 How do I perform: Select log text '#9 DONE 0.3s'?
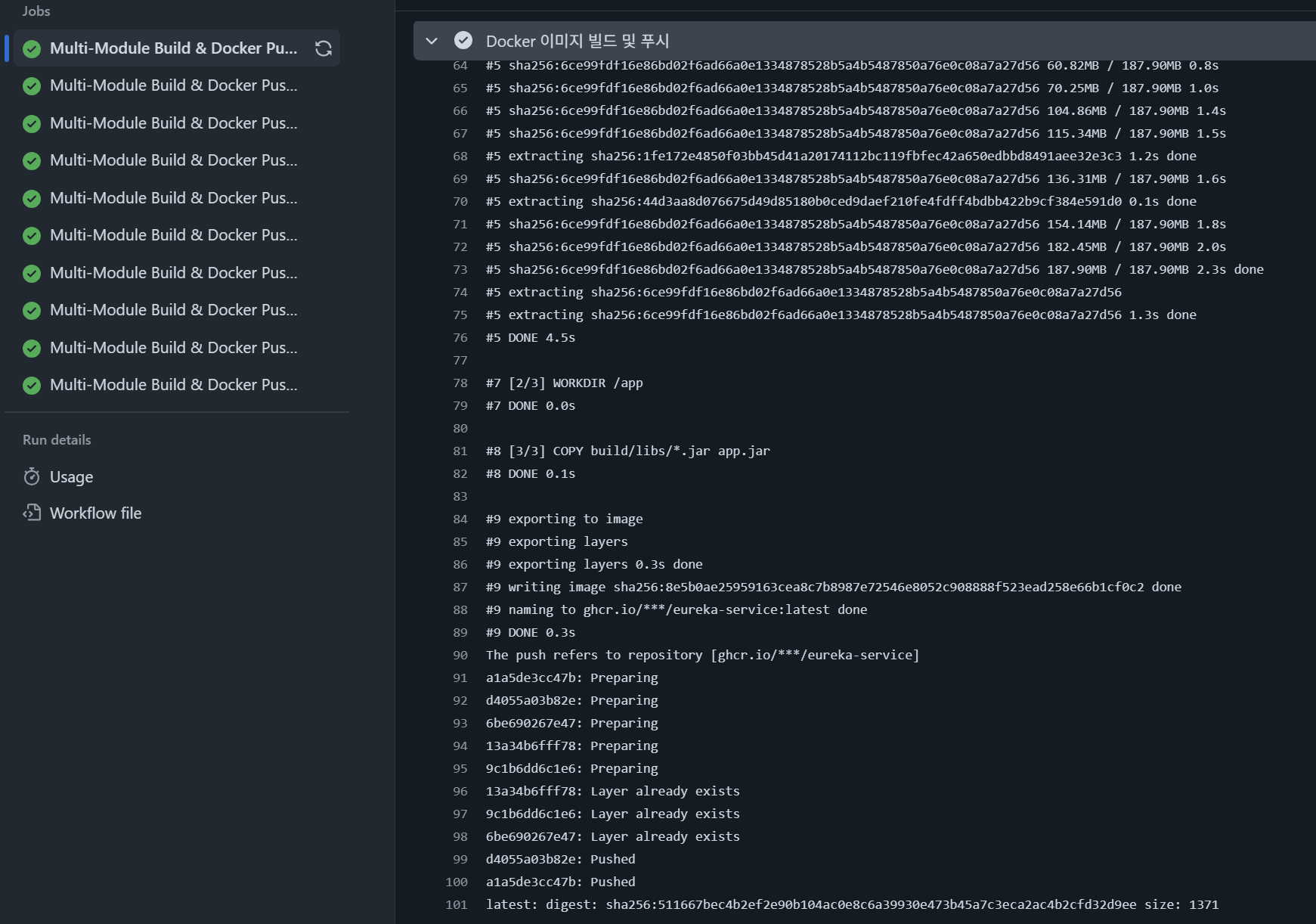click(x=531, y=633)
